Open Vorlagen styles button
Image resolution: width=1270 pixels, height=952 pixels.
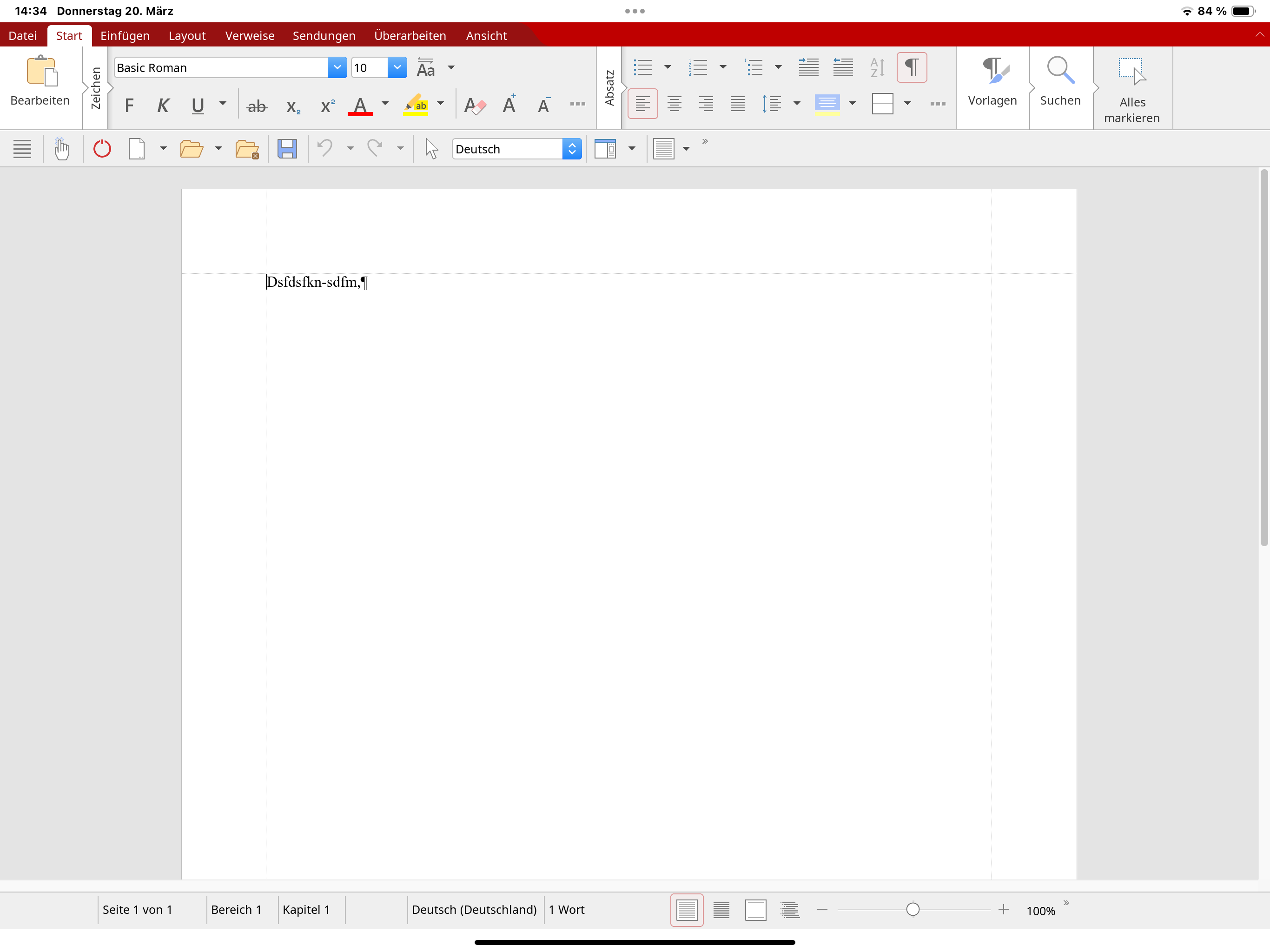coord(992,82)
